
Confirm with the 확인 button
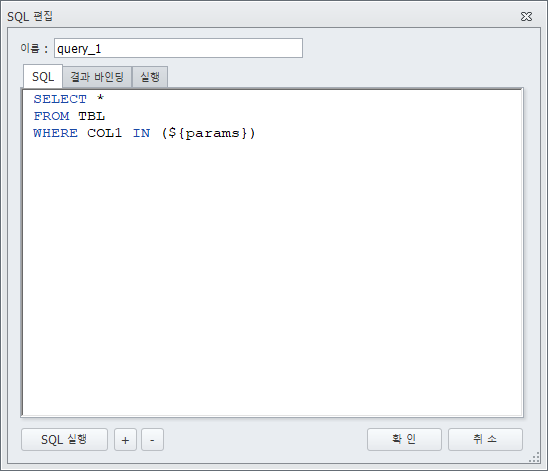404,439
